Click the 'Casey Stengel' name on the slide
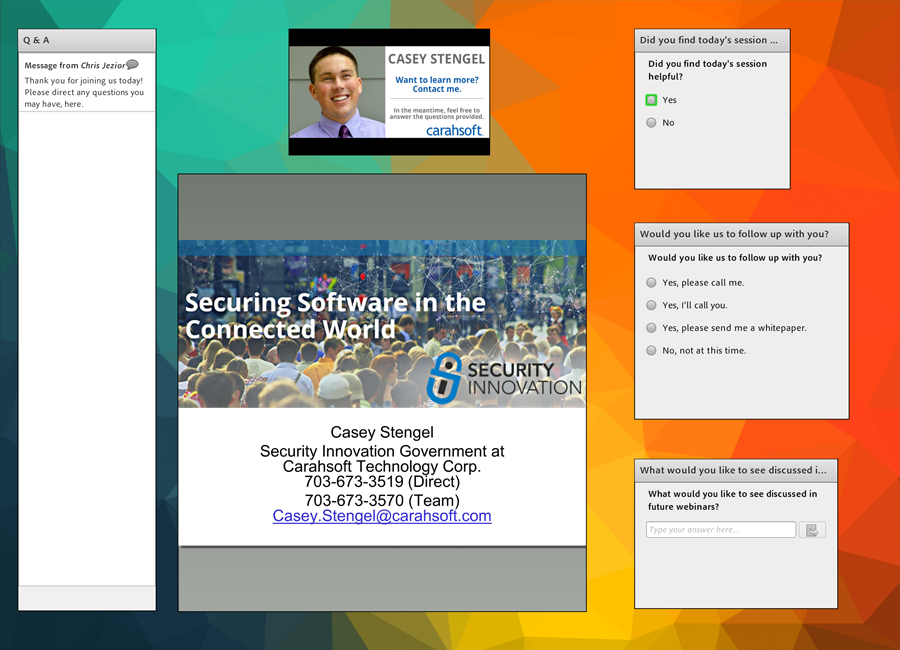 [382, 432]
